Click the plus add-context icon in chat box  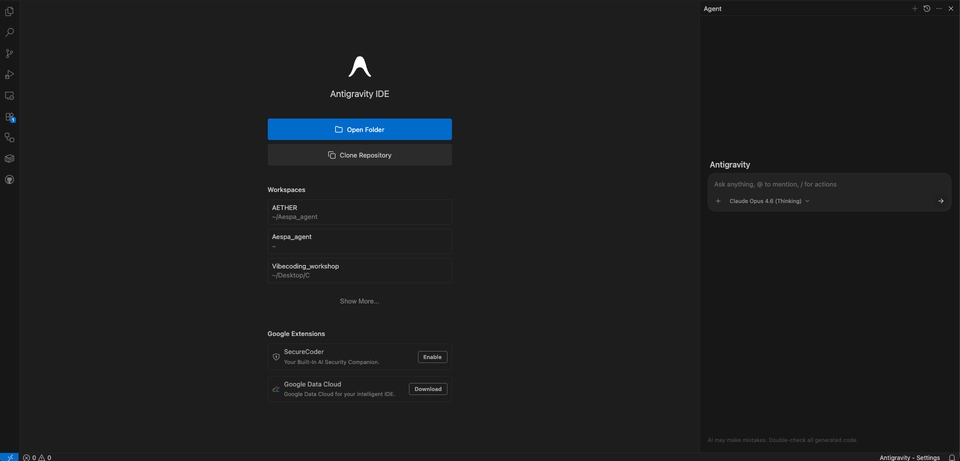coord(718,201)
